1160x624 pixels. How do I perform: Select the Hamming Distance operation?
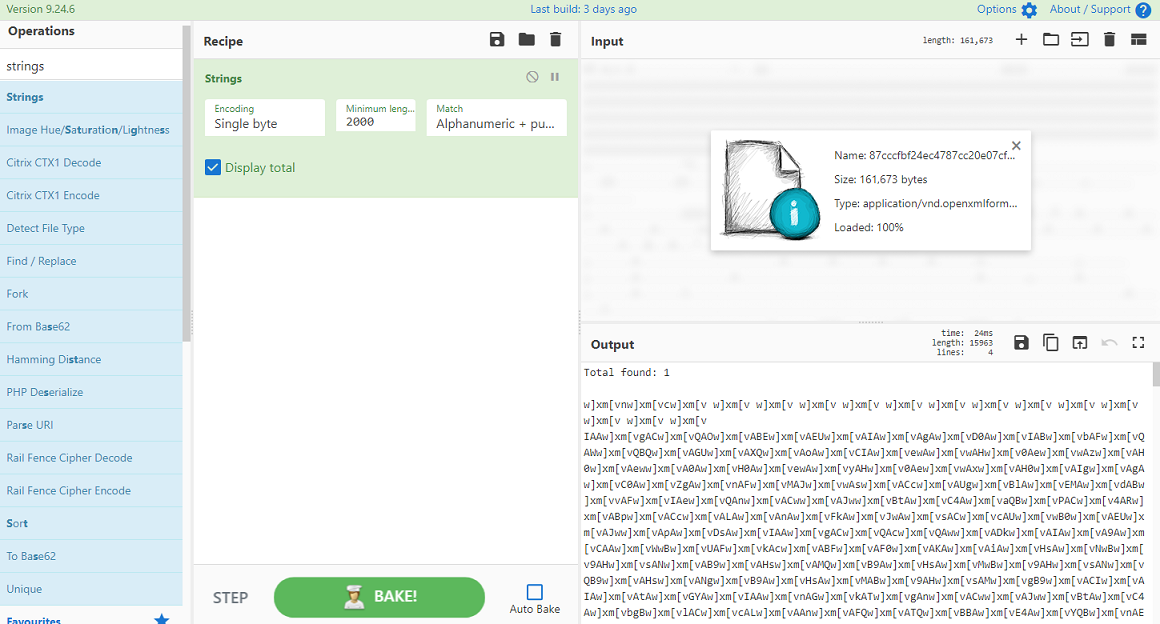[x=91, y=359]
